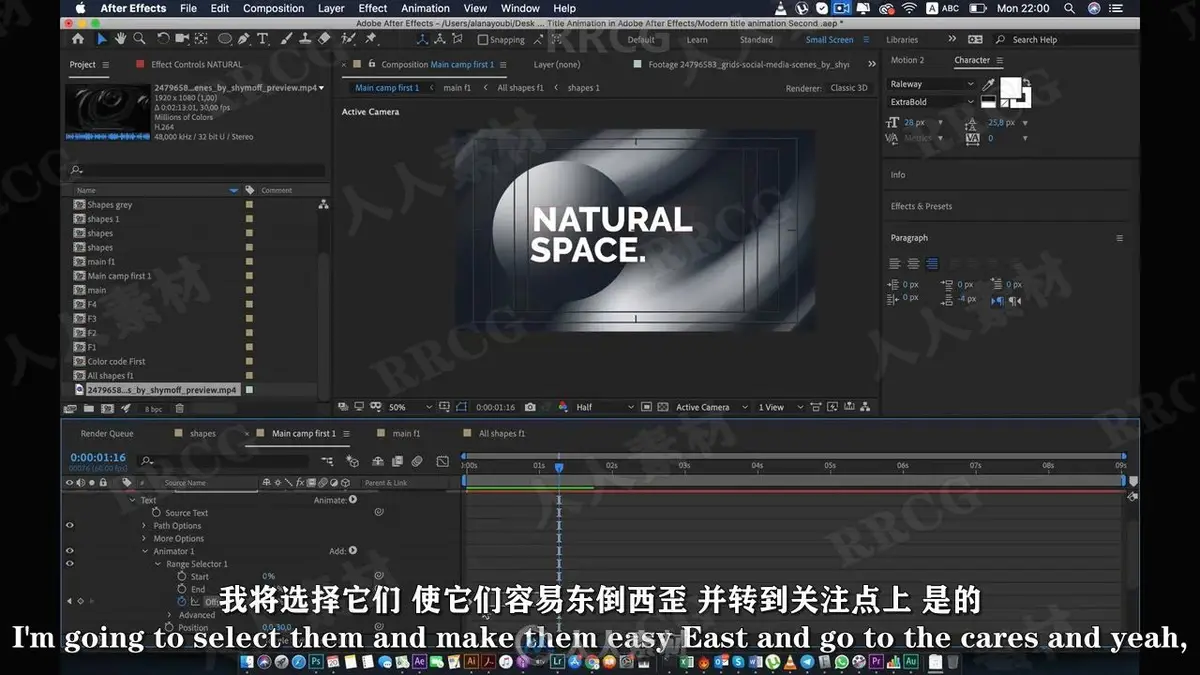The height and width of the screenshot is (675, 1200).
Task: Toggle visibility eye for Path Options row
Action: point(70,526)
